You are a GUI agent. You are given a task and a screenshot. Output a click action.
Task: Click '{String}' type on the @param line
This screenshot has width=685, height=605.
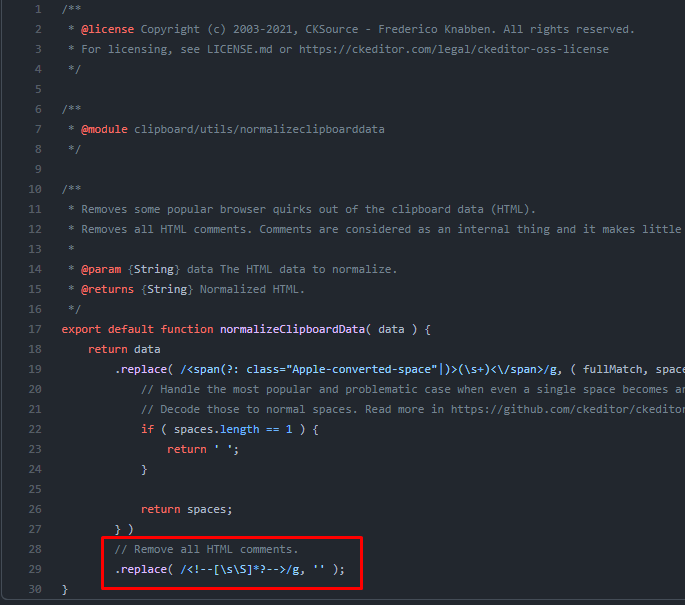click(x=154, y=269)
